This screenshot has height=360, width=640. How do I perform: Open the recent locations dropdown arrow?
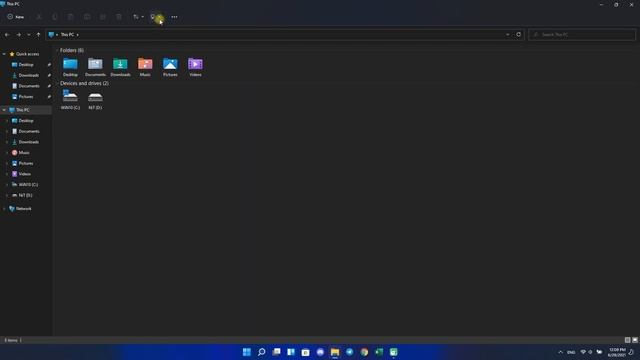[29, 35]
